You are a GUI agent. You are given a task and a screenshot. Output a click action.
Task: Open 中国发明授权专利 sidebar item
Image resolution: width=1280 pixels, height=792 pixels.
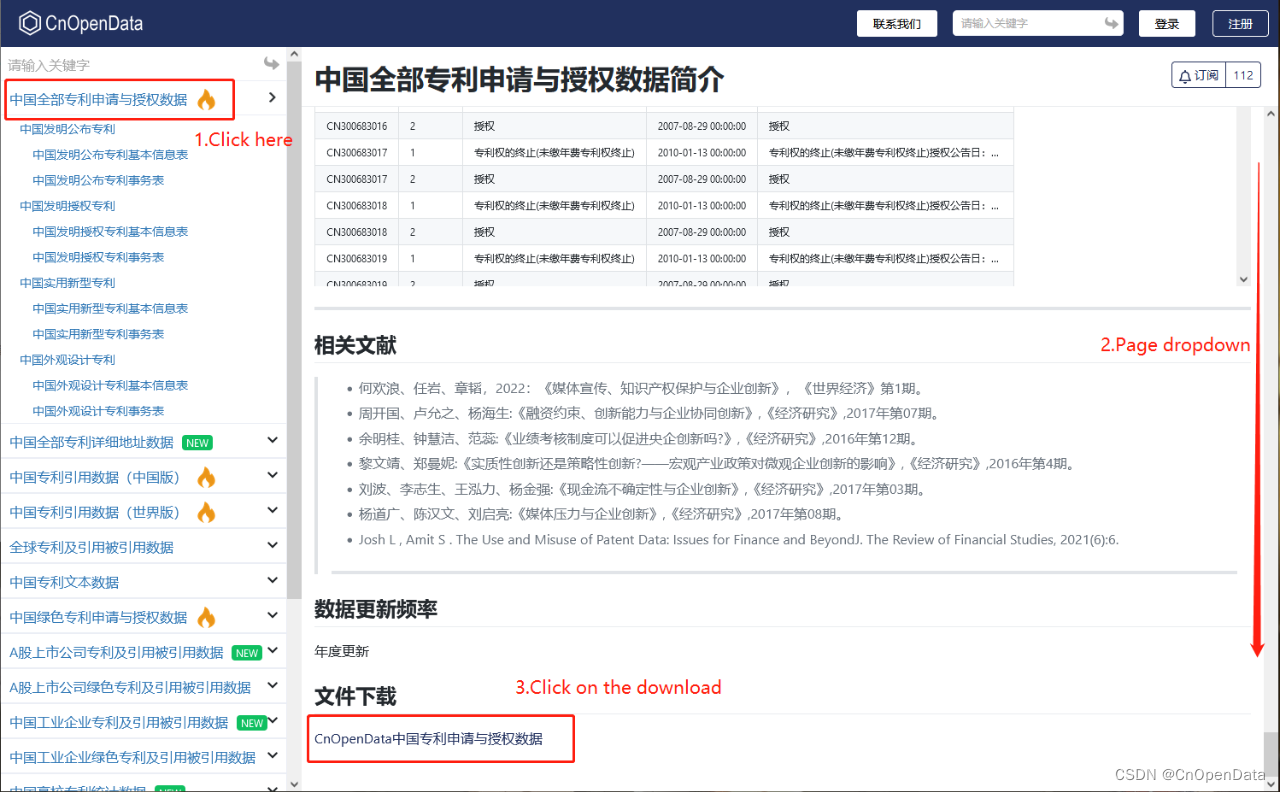(x=67, y=206)
